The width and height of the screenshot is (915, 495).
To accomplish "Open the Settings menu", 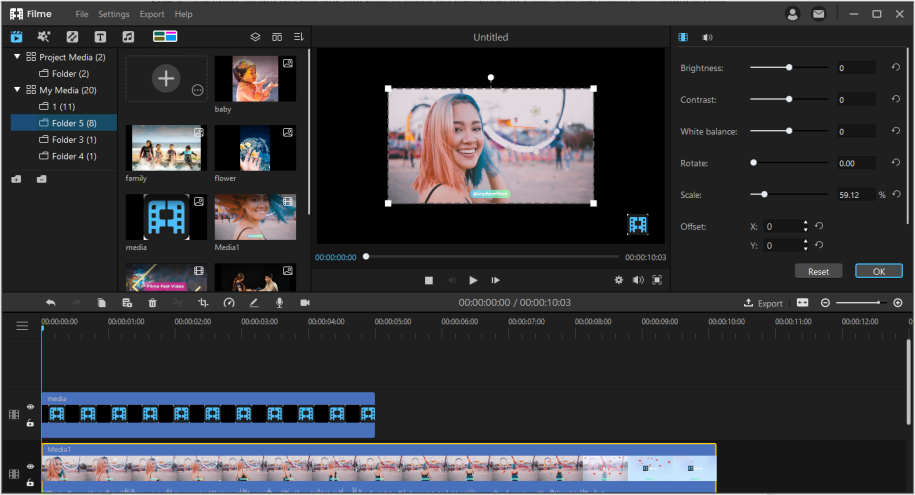I will 114,14.
